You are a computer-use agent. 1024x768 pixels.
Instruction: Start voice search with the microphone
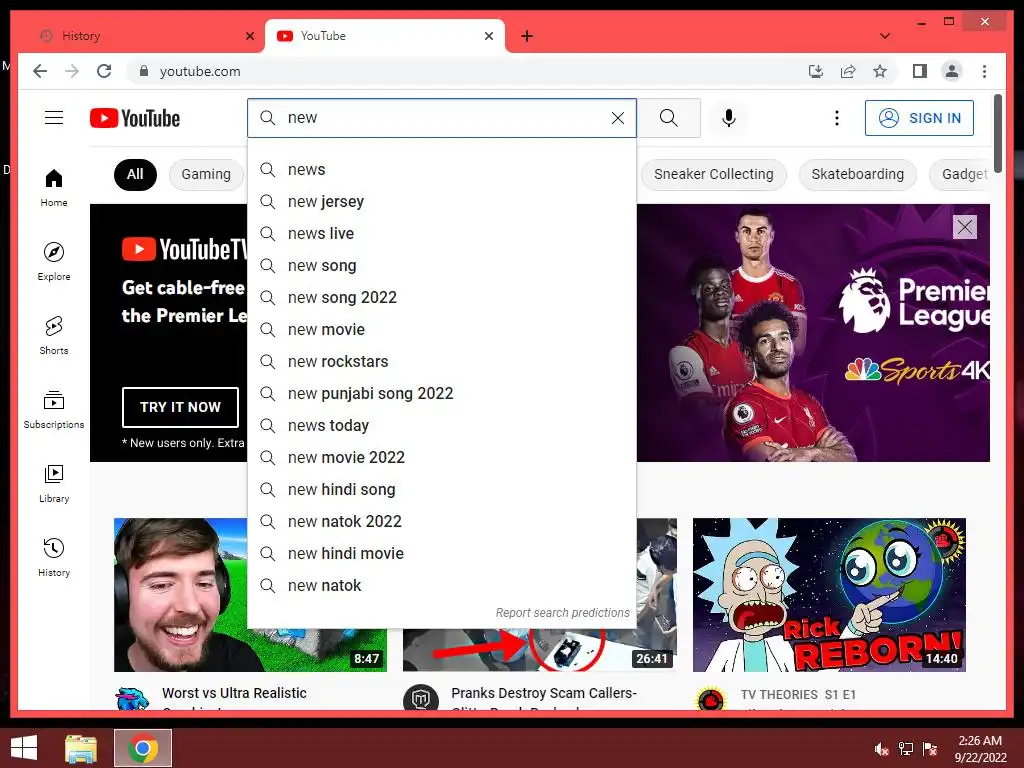pos(729,118)
